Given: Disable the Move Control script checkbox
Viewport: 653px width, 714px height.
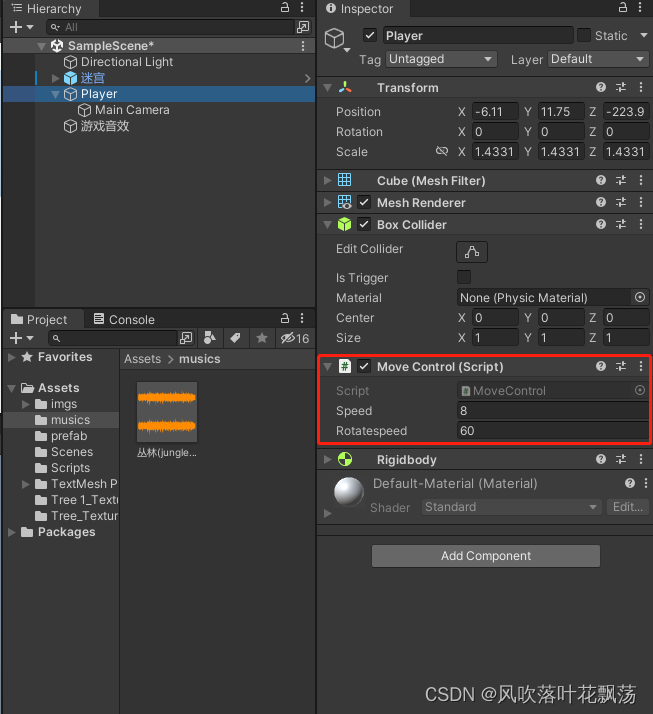Looking at the screenshot, I should point(364,366).
